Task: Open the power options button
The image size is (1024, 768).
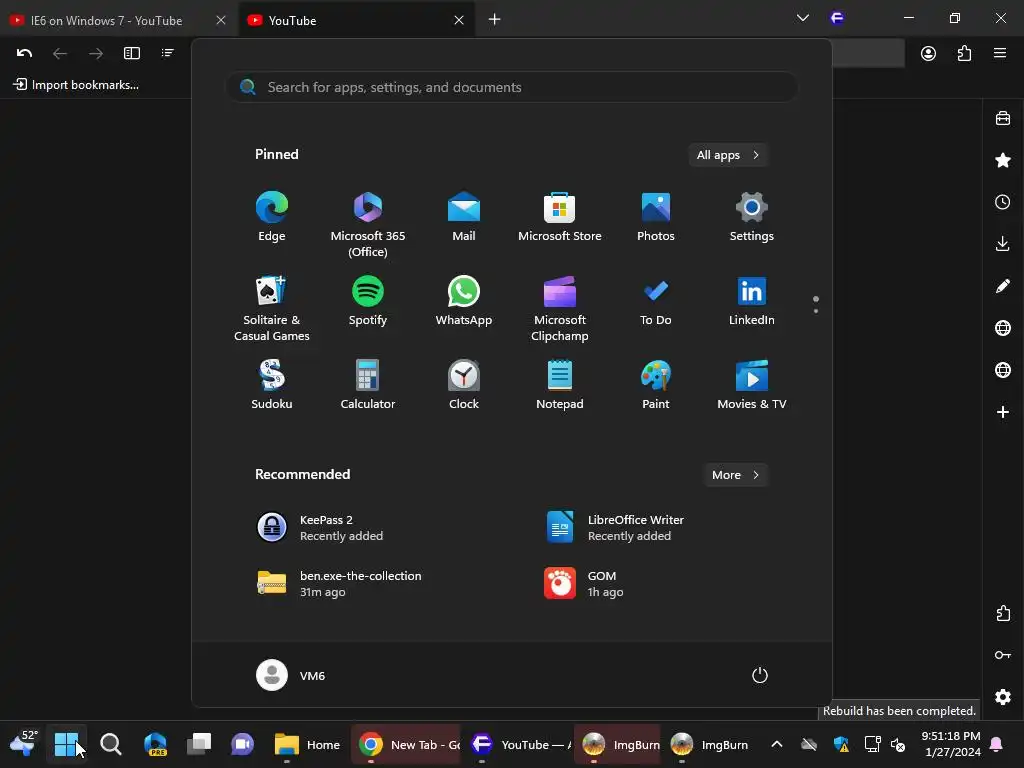Action: [760, 675]
